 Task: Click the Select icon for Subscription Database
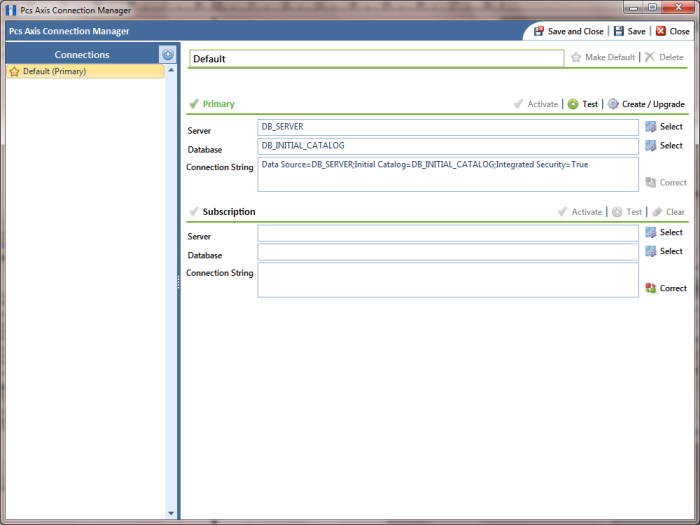[651, 251]
